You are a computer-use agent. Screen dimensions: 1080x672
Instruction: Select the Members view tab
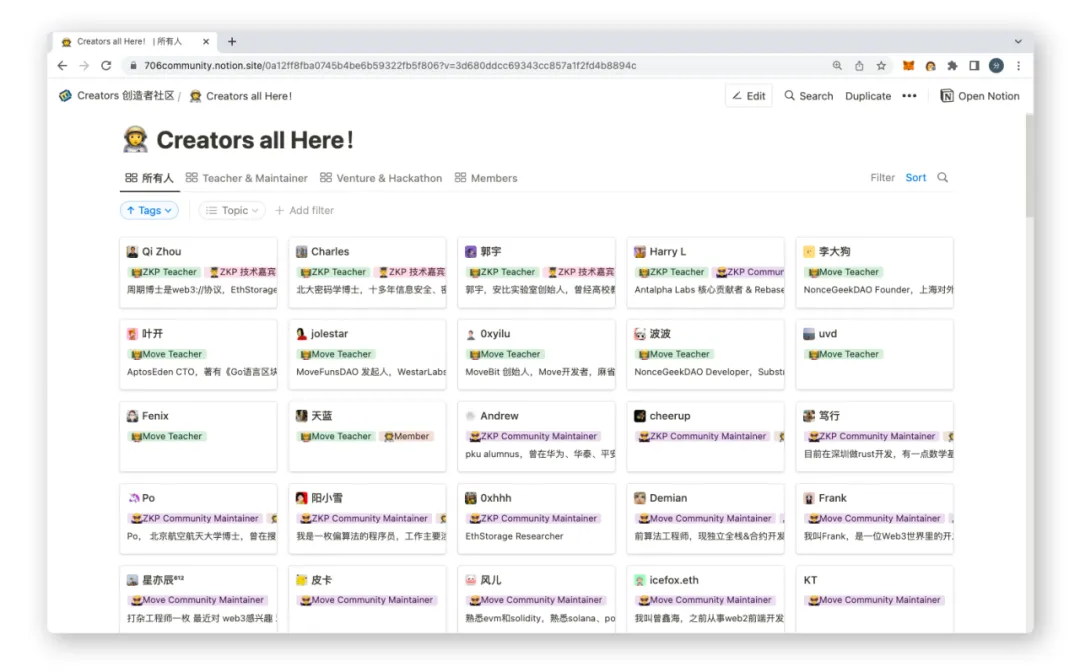(x=486, y=178)
